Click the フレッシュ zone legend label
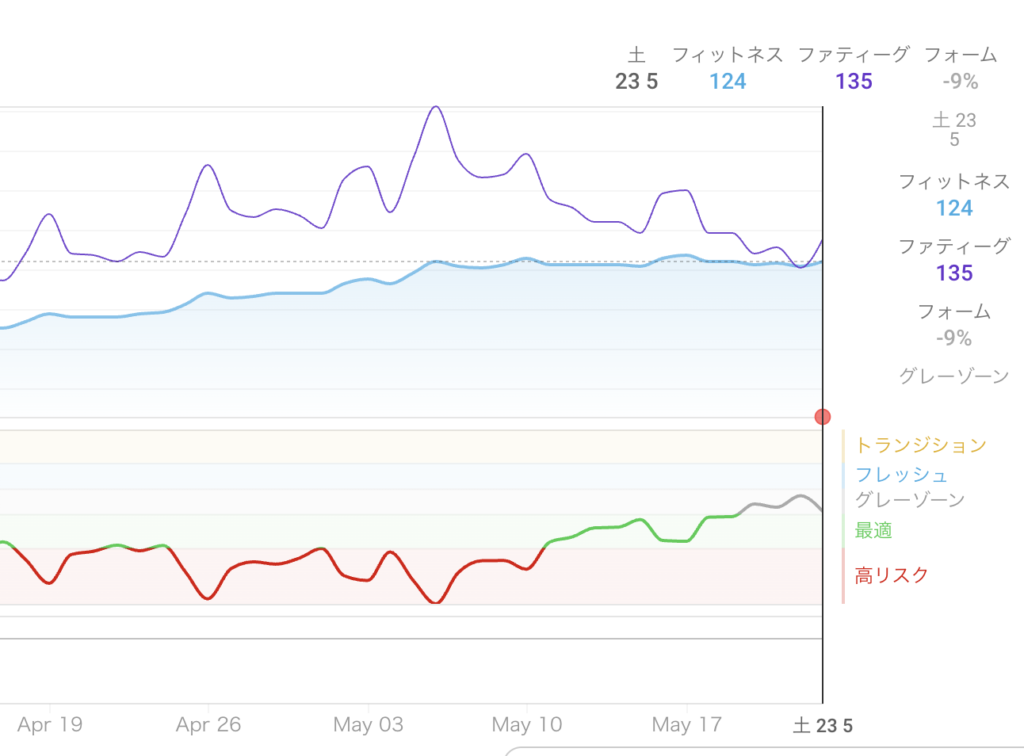 point(901,475)
